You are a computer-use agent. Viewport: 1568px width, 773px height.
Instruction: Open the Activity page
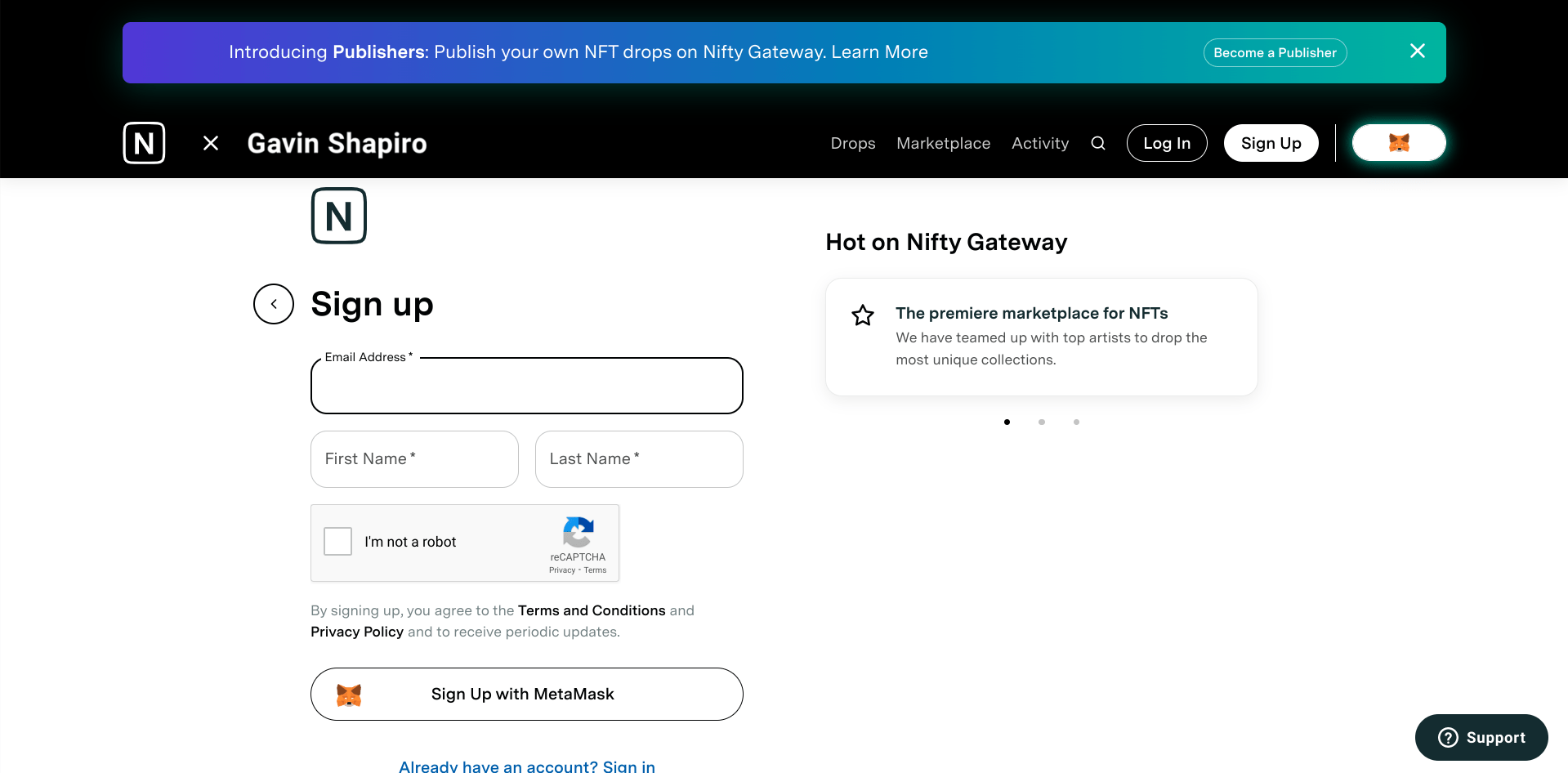[x=1039, y=144]
